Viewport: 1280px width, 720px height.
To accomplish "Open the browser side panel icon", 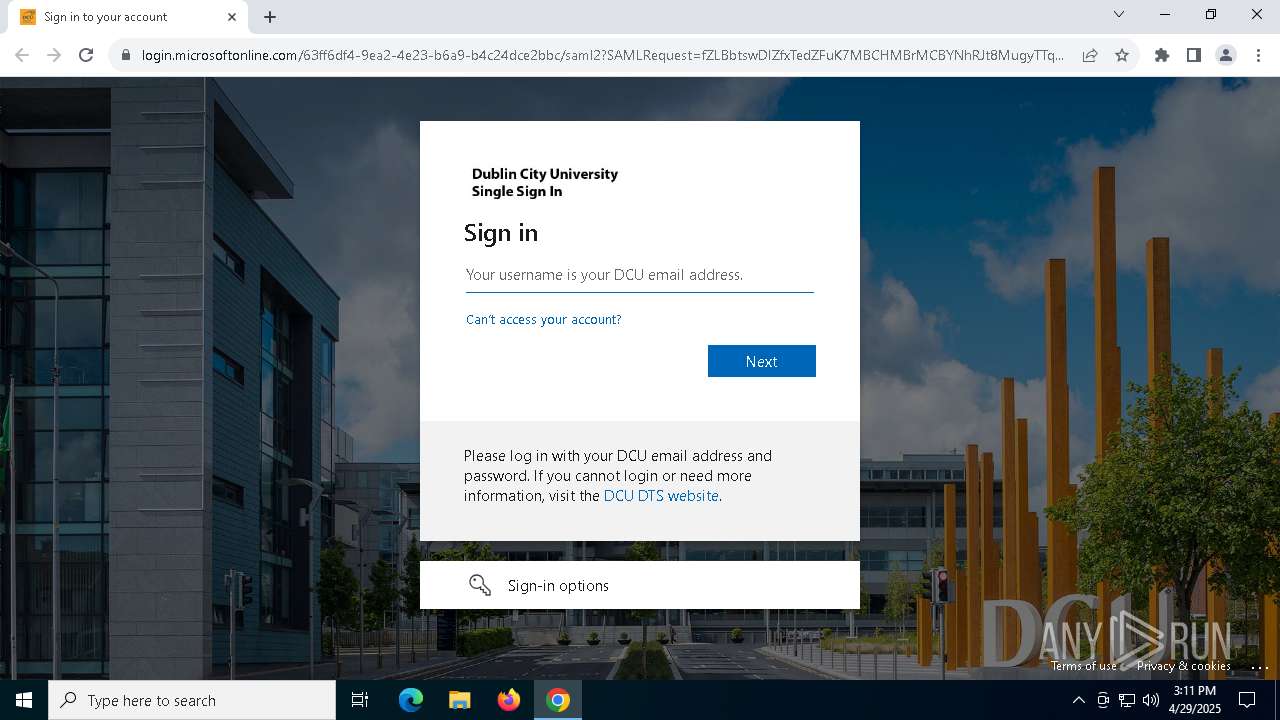I will 1194,55.
